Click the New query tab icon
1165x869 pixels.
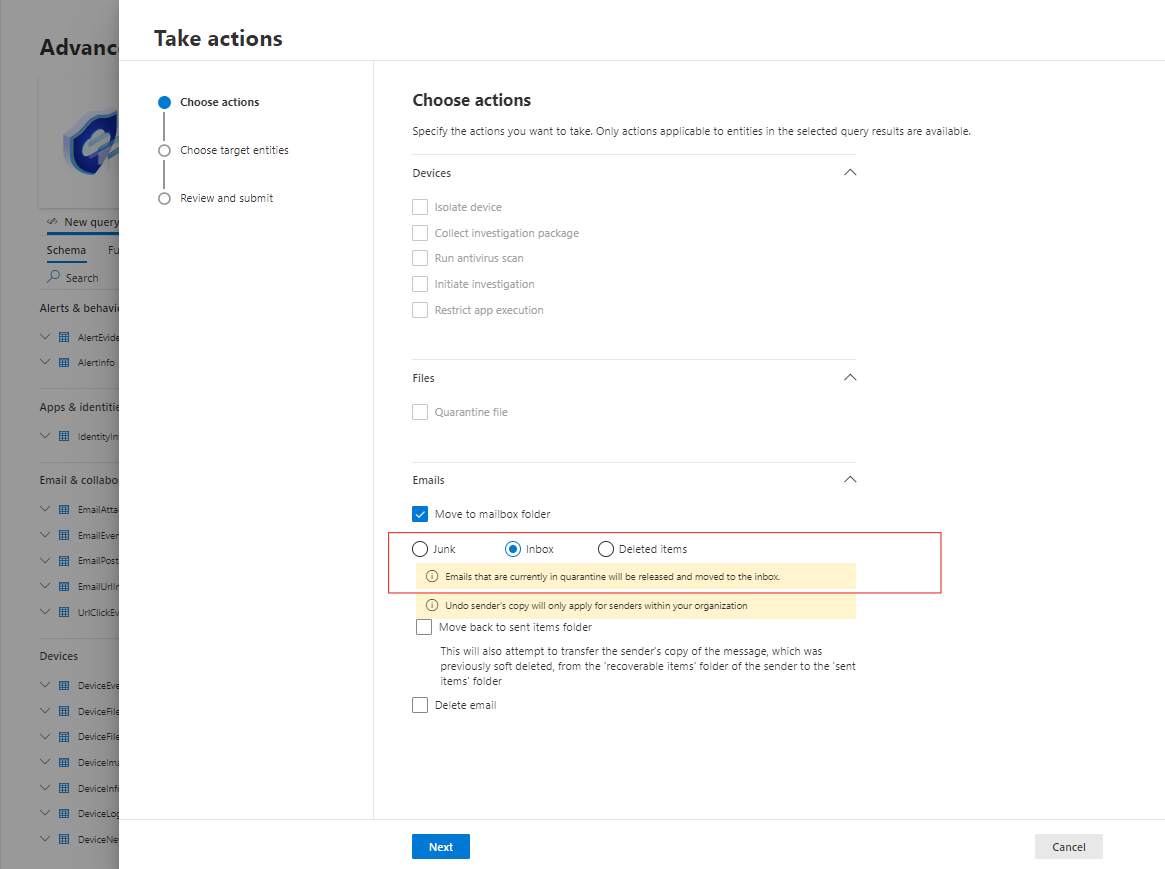[x=52, y=222]
